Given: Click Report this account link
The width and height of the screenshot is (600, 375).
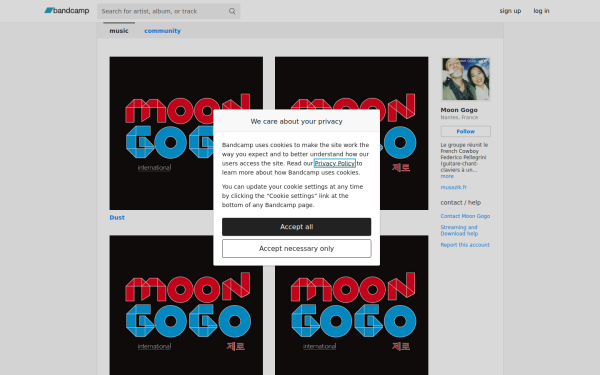Looking at the screenshot, I should (x=465, y=245).
